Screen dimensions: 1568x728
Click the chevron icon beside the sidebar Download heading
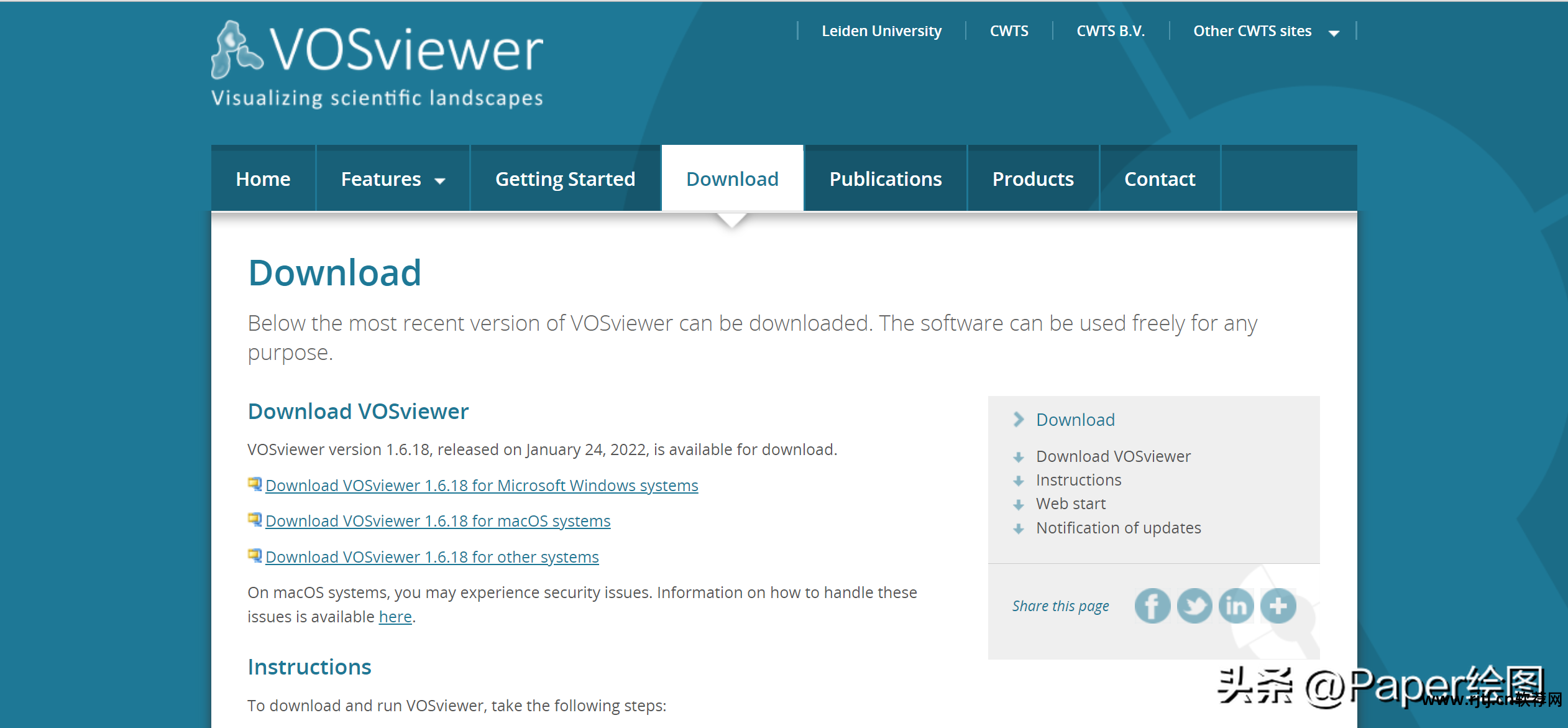pos(1018,420)
